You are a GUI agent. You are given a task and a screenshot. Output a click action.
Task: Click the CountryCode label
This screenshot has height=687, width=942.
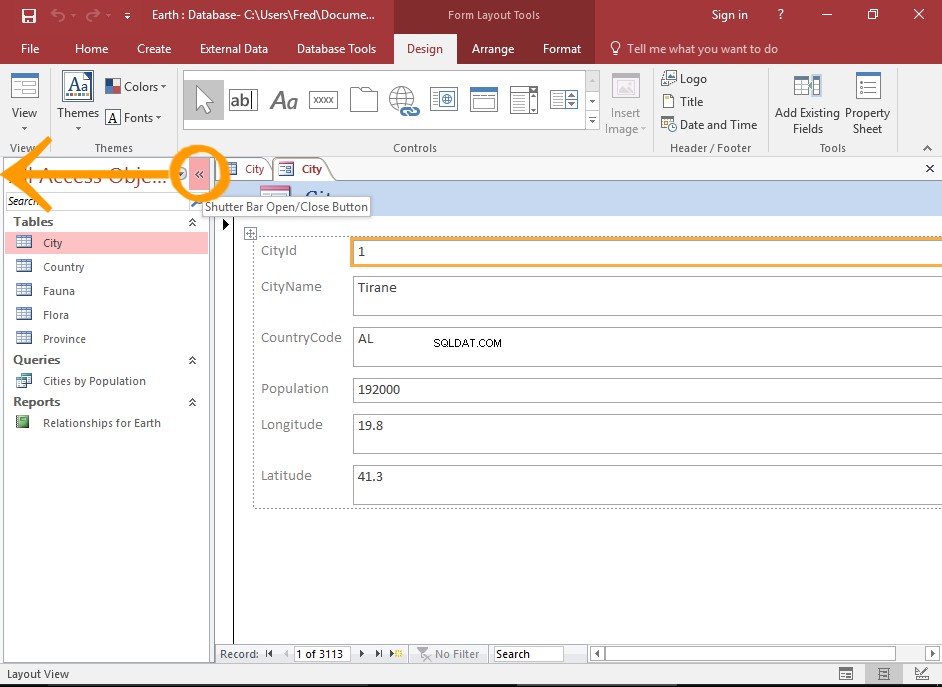pos(301,337)
